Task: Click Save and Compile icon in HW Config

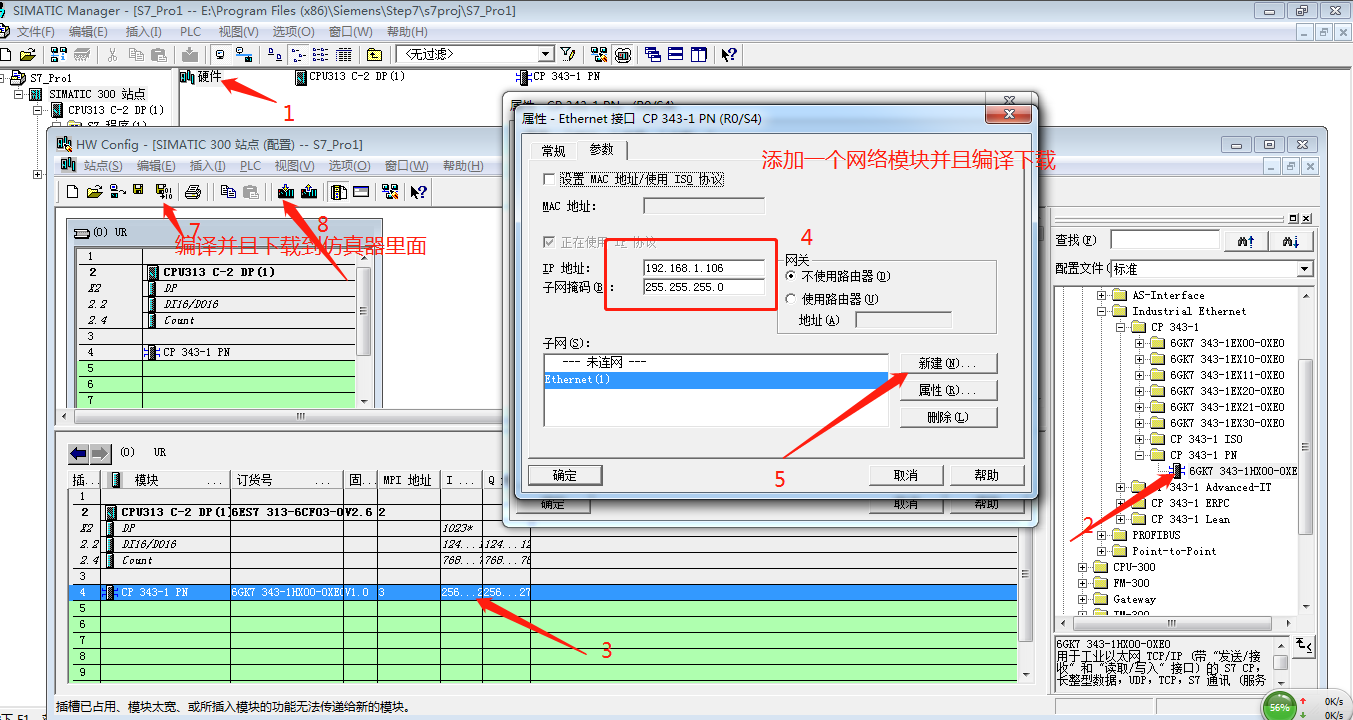Action: point(162,192)
